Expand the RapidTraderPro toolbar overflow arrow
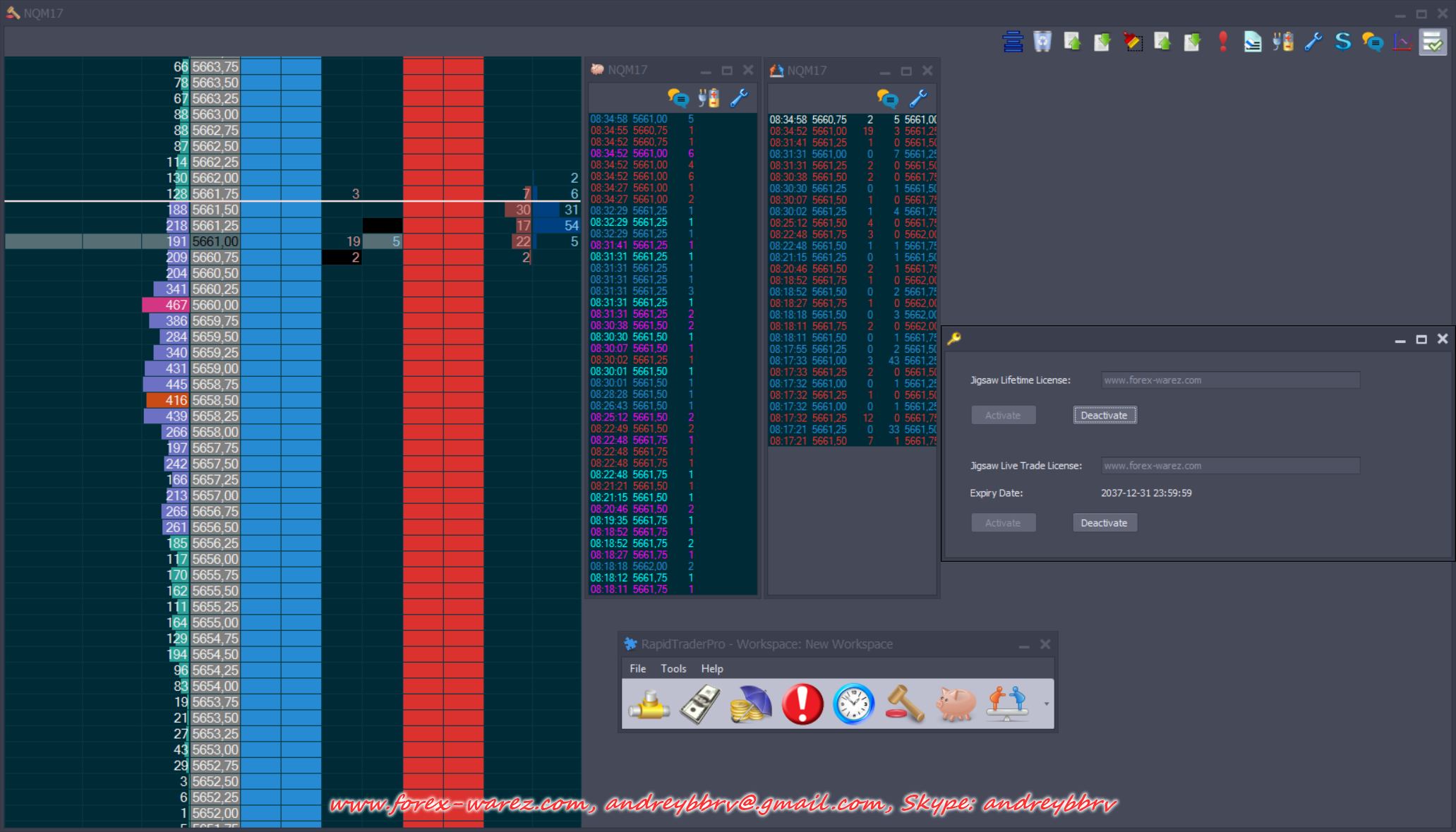This screenshot has width=1456, height=832. (1046, 704)
